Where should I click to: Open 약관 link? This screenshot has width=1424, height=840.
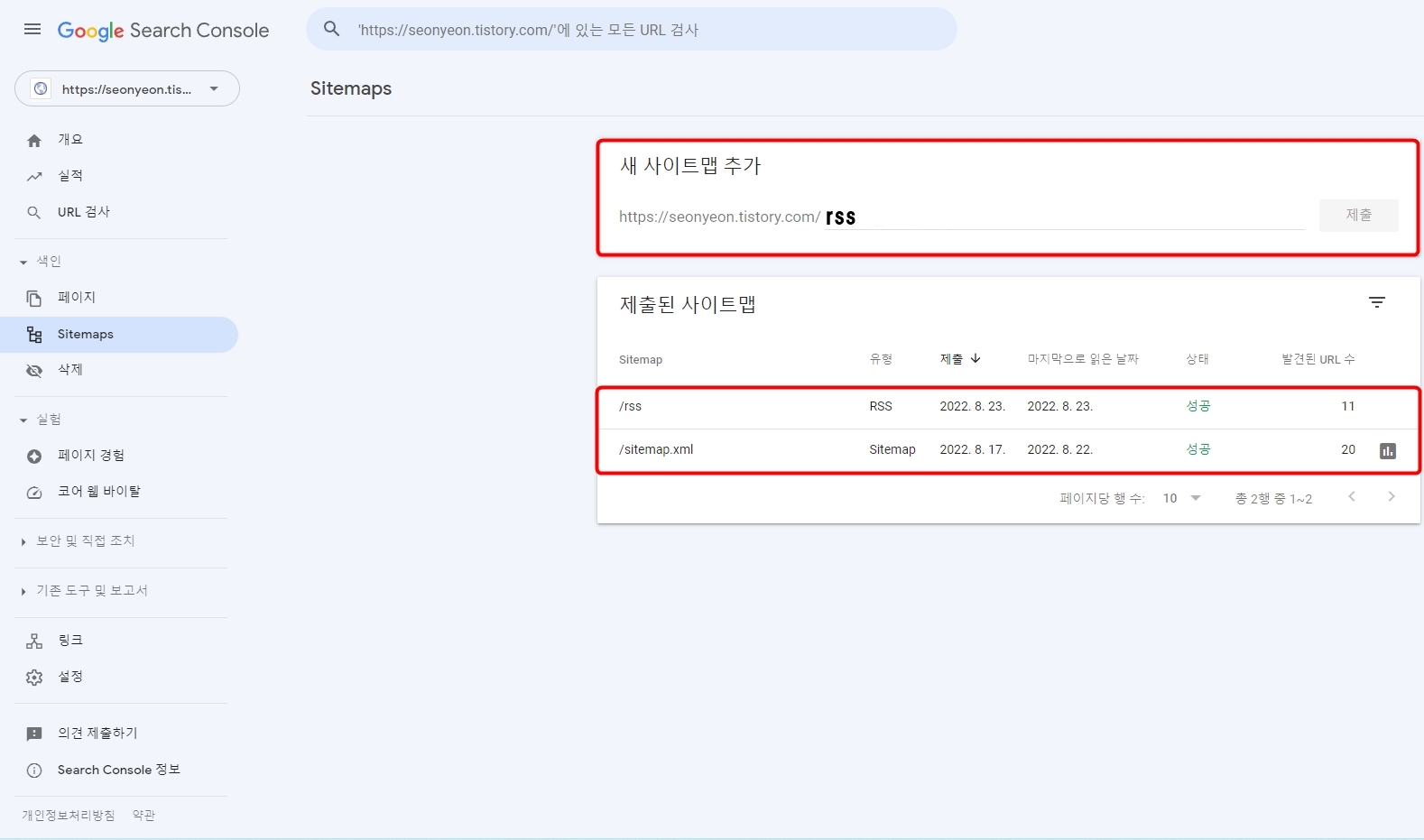click(143, 816)
